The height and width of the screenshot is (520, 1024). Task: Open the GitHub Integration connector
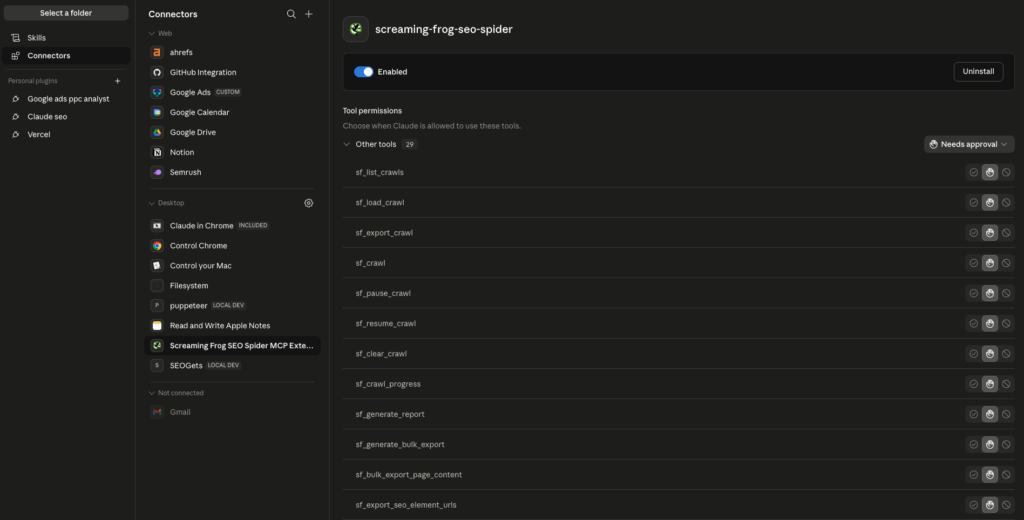tap(232, 73)
